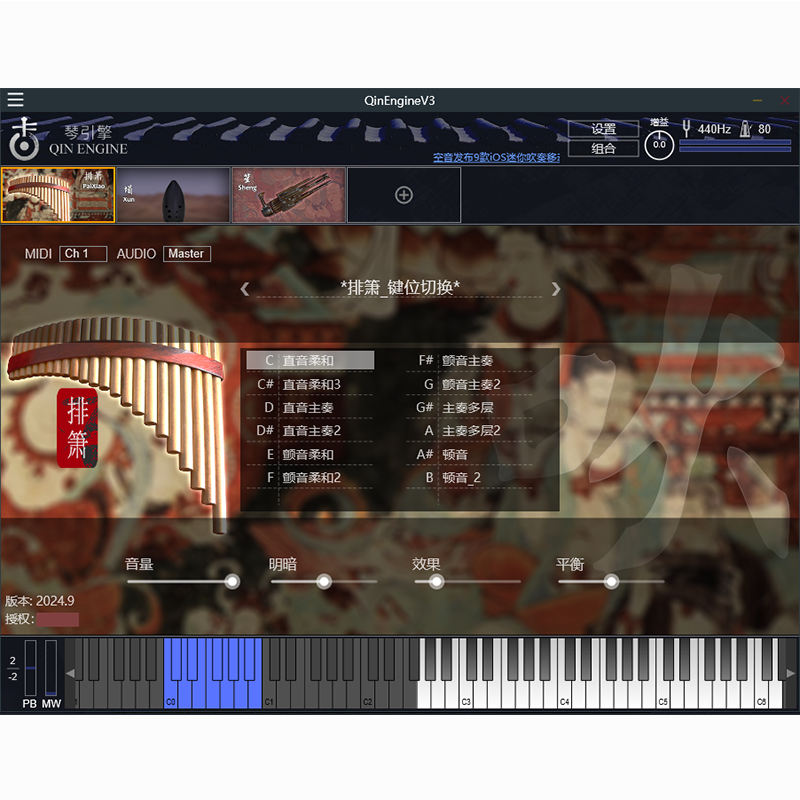Screen dimensions: 800x800
Task: Shift keyboard right with arrow
Action: pyautogui.click(x=791, y=673)
